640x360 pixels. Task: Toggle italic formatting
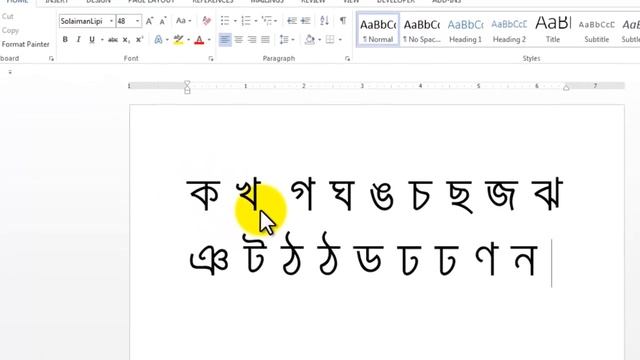click(78, 40)
